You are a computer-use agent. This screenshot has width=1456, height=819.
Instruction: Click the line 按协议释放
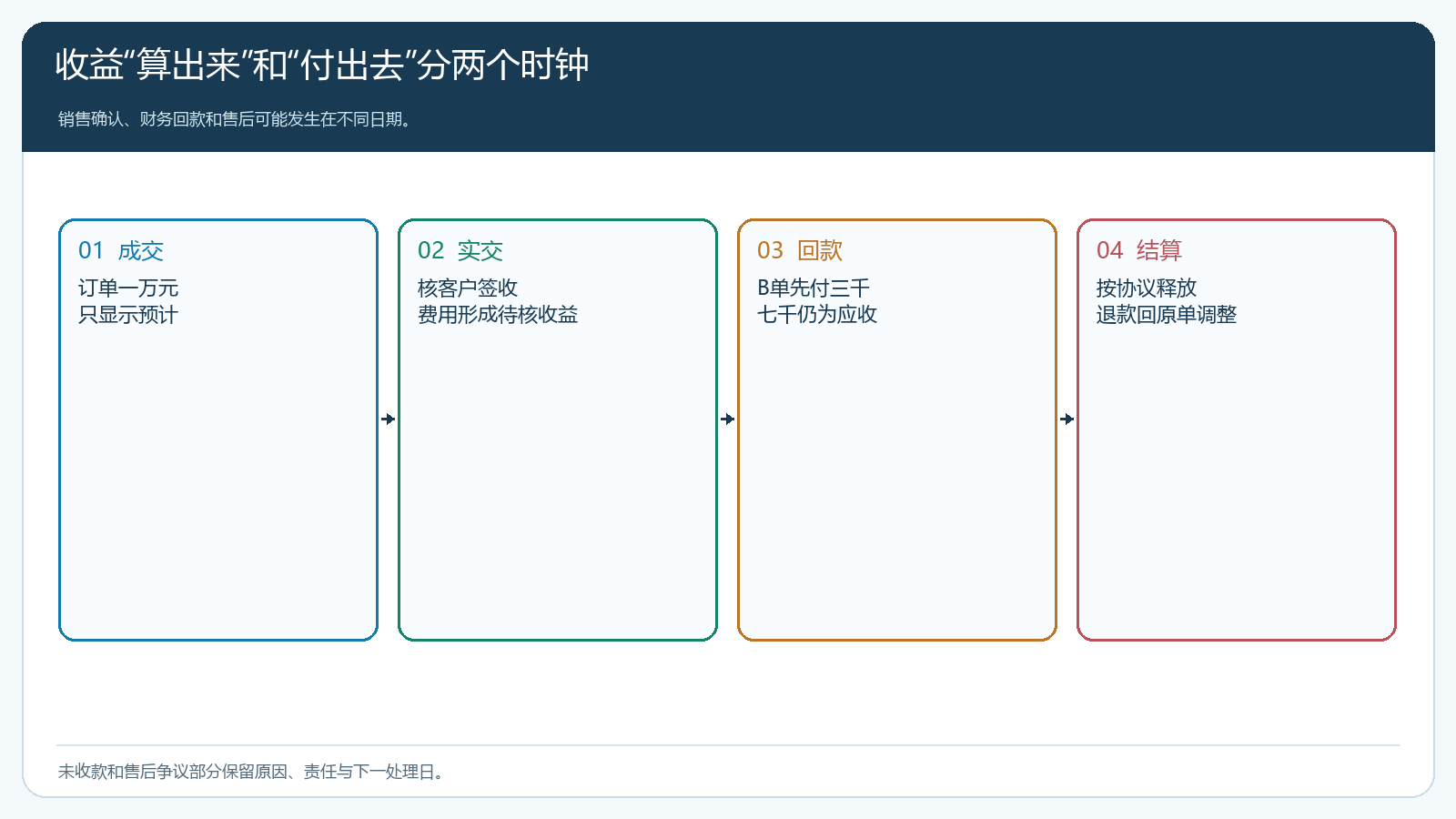[x=1147, y=288]
